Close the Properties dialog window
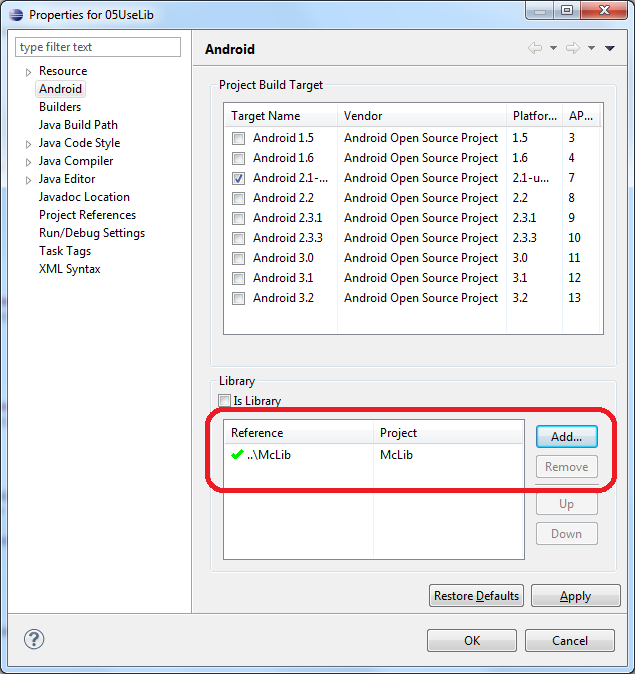Screen dimensions: 635x674 point(604,10)
